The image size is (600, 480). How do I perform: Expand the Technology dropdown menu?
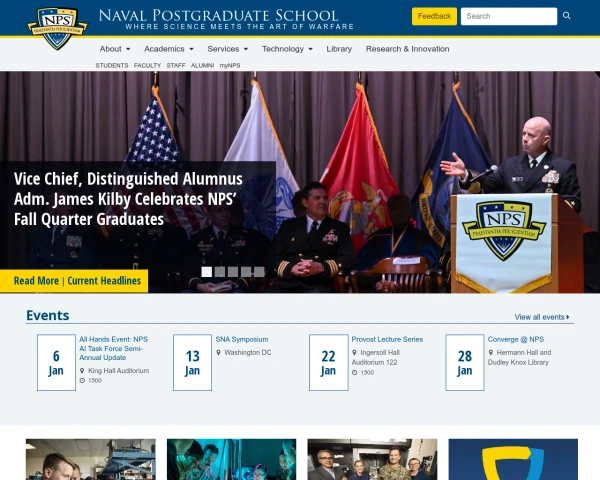click(287, 49)
